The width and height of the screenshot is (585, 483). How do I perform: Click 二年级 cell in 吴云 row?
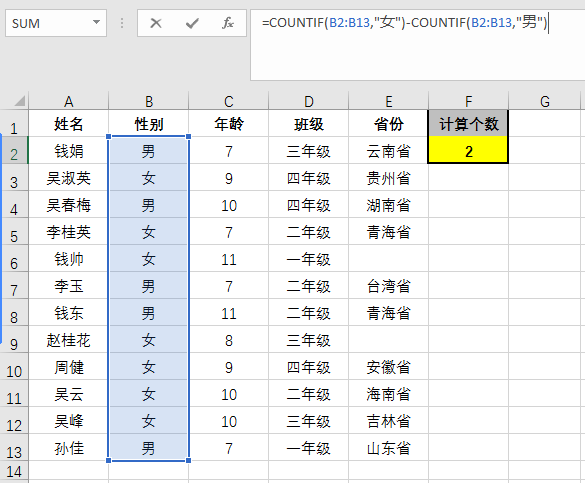click(309, 393)
